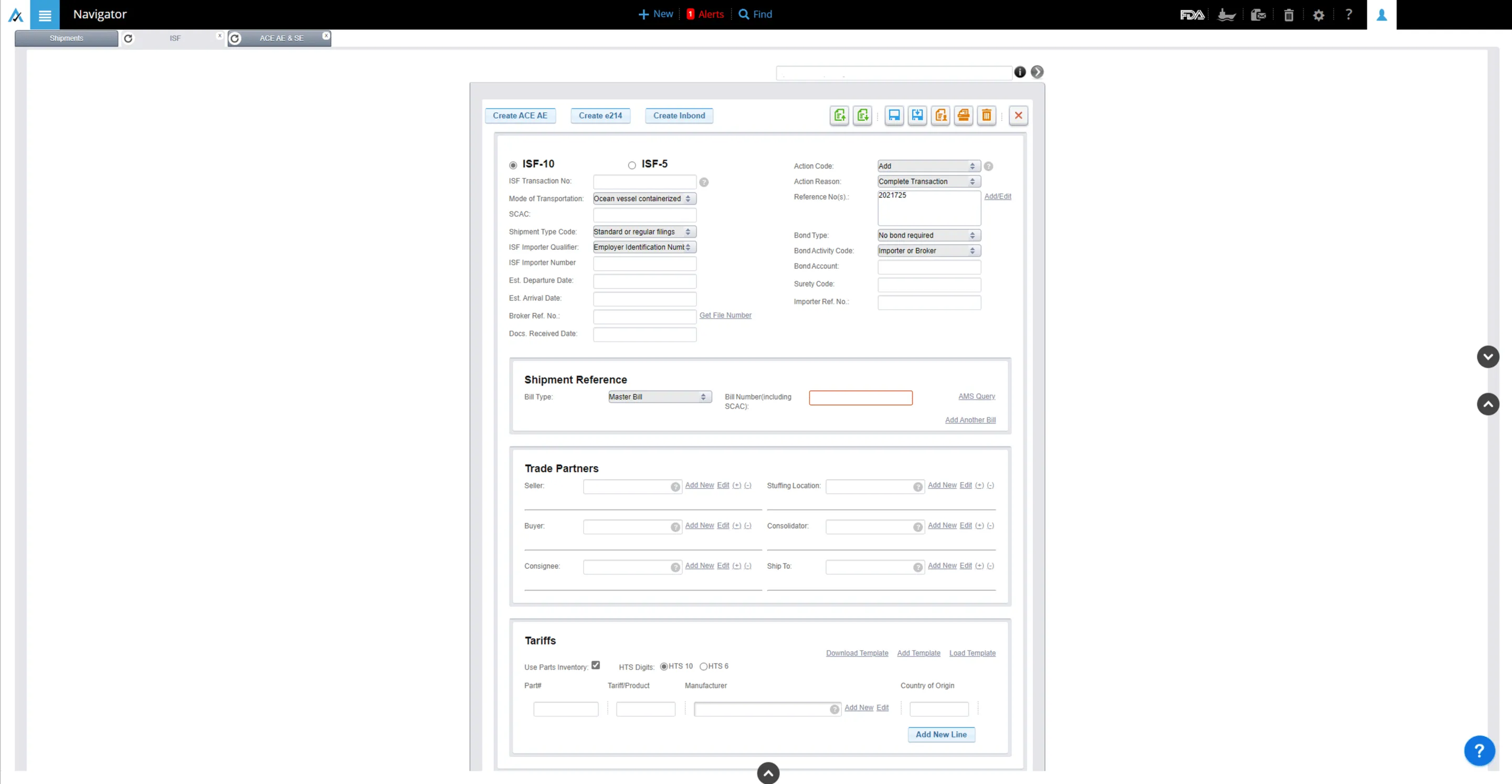The height and width of the screenshot is (784, 1512).
Task: Select the ISF-5 radio button
Action: [x=631, y=165]
